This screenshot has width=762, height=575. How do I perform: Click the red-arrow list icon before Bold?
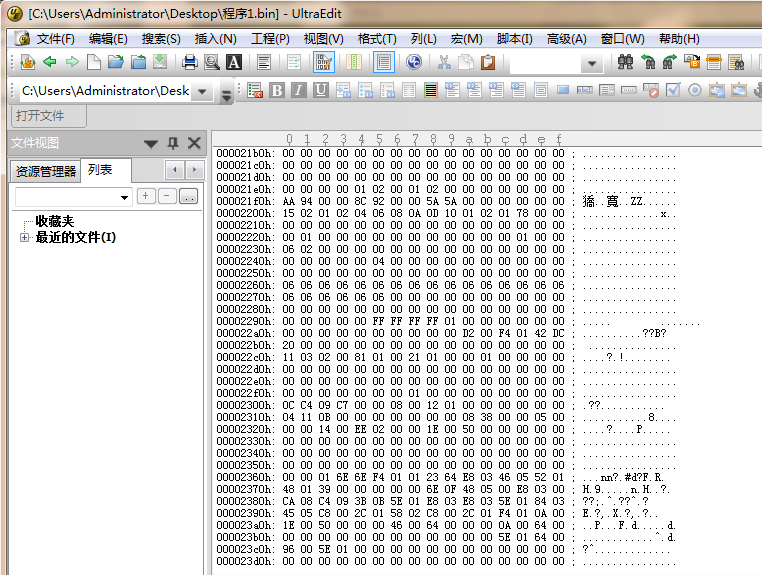tap(255, 90)
